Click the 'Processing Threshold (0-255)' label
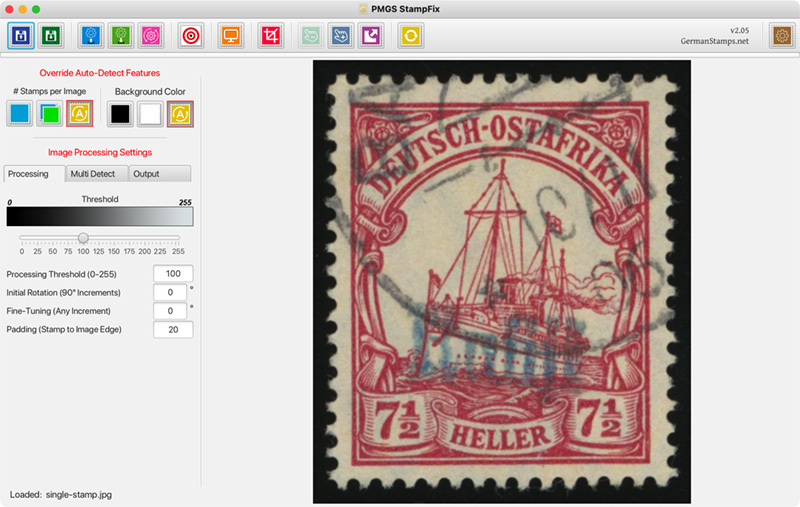This screenshot has width=800, height=507. click(61, 274)
